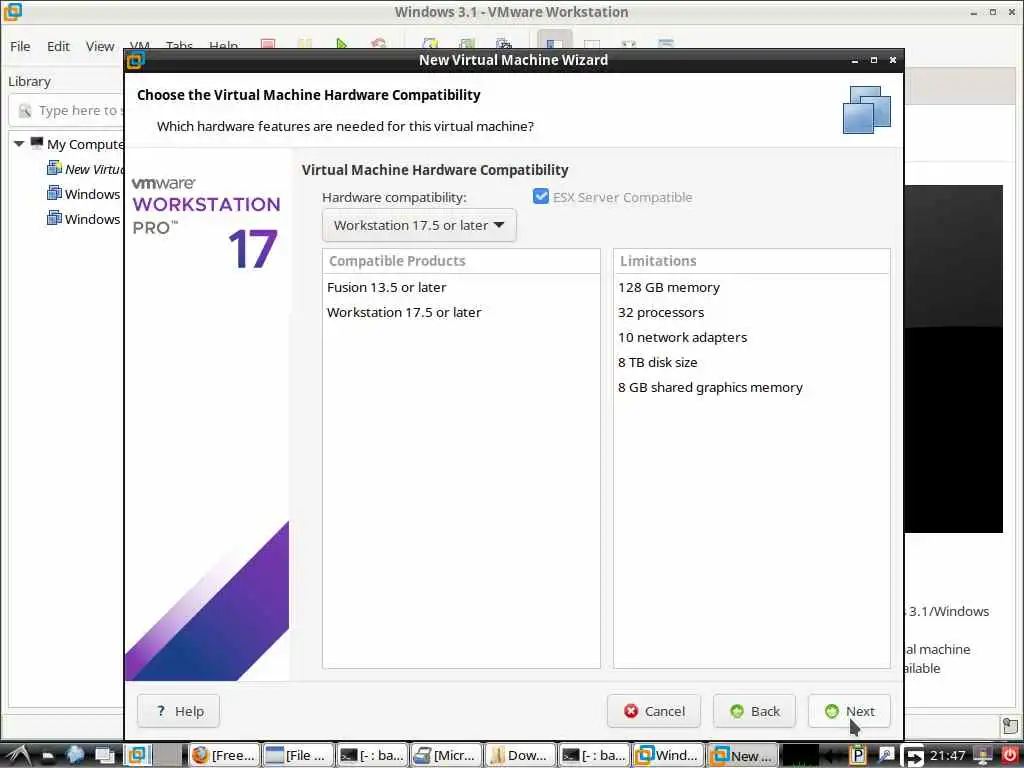The height and width of the screenshot is (768, 1024).
Task: Switch to the Firefox [Free... taskbar window
Action: (224, 756)
